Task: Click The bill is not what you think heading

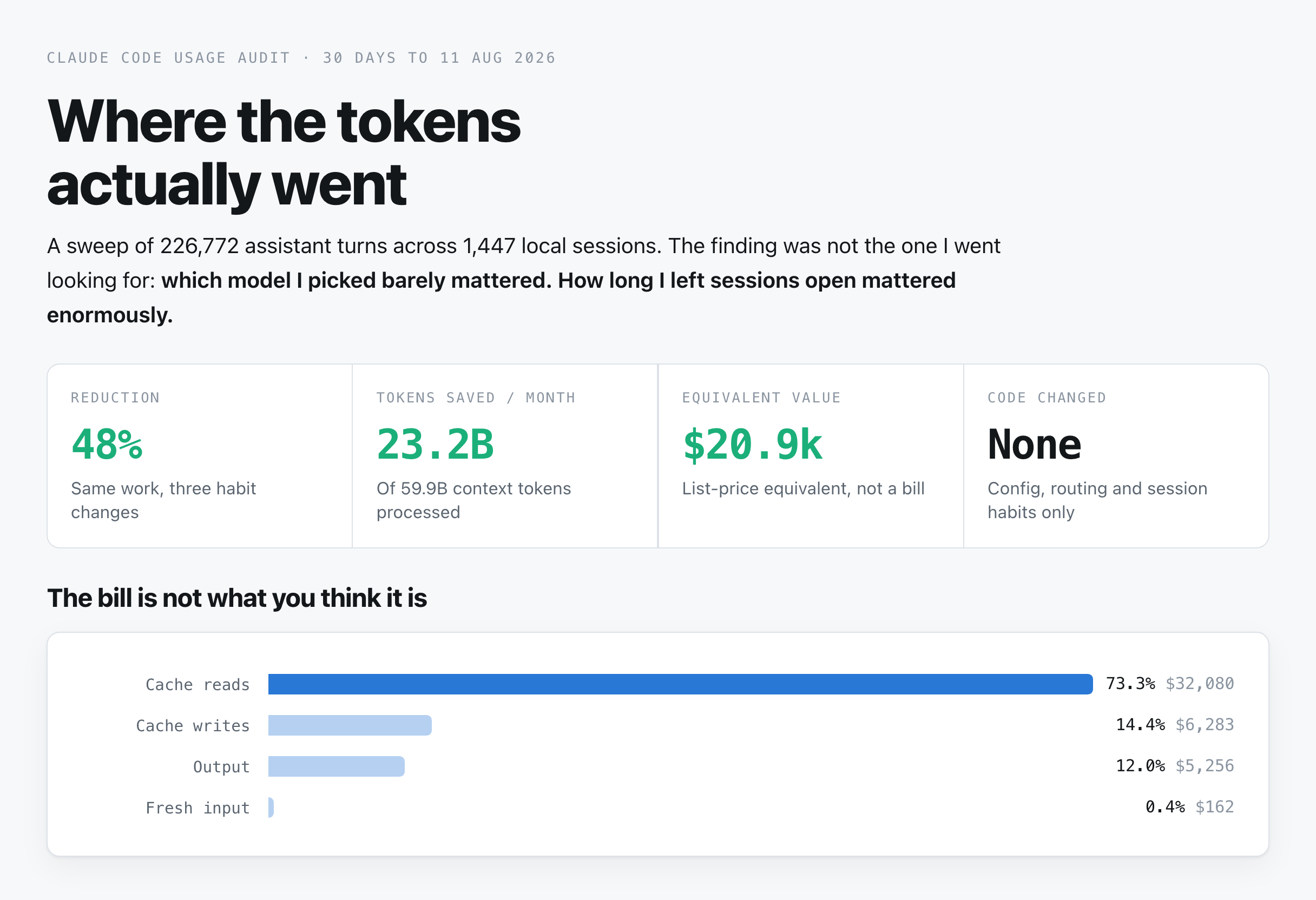Action: (236, 598)
